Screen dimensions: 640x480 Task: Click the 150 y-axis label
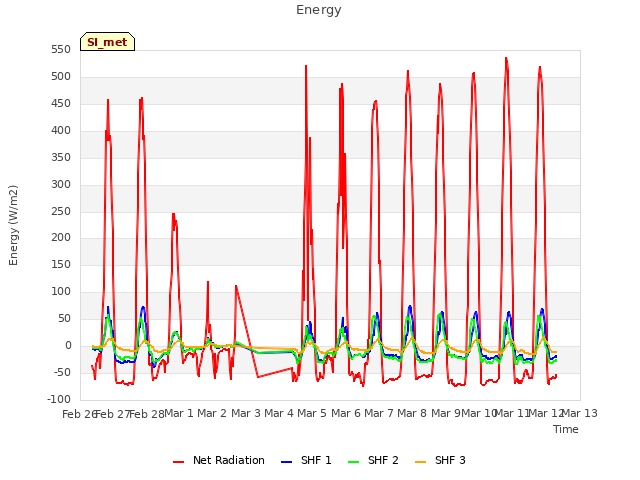click(61, 264)
